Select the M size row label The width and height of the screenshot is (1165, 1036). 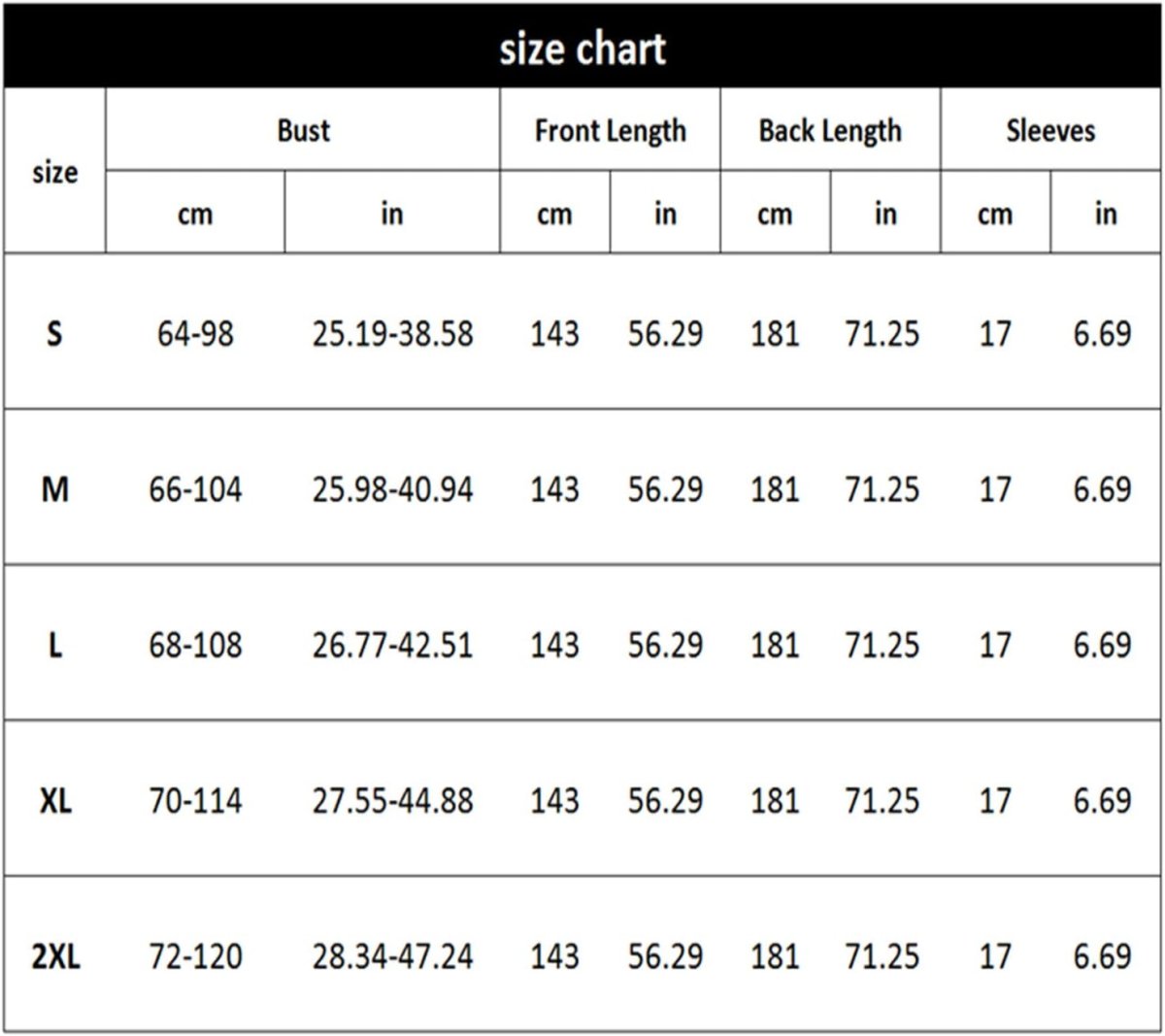click(54, 489)
